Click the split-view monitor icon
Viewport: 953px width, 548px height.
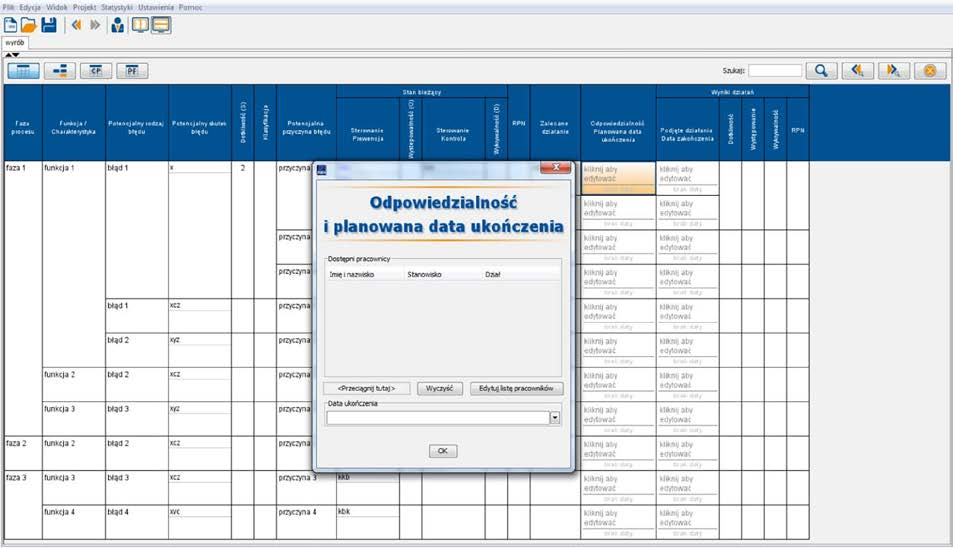tap(140, 25)
